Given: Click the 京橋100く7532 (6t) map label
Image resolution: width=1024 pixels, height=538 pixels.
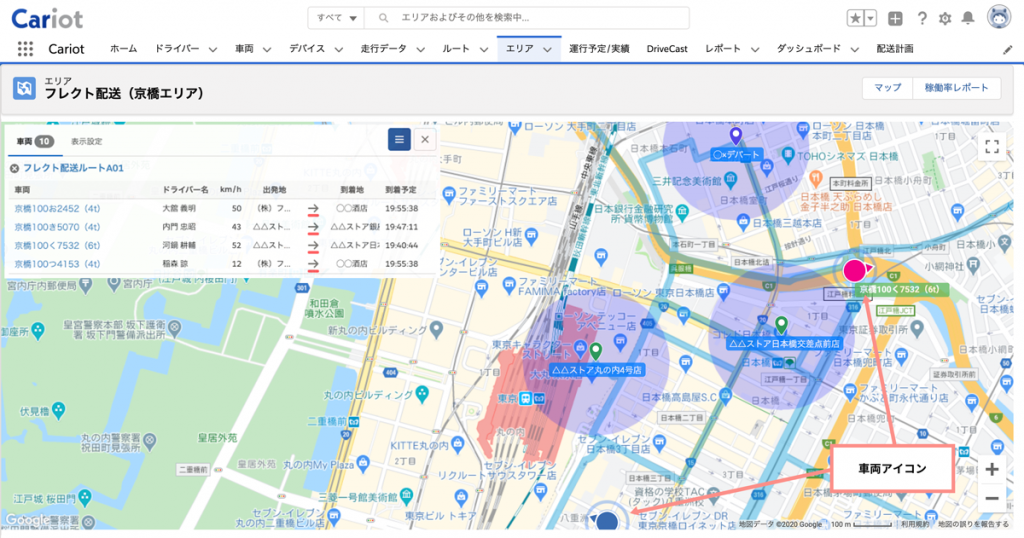Looking at the screenshot, I should coord(902,289).
